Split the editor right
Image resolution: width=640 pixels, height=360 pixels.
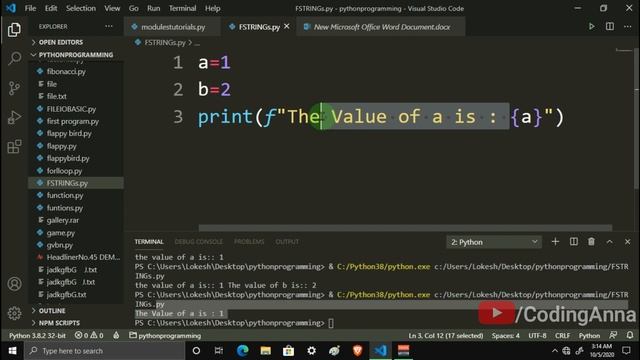[x=609, y=27]
